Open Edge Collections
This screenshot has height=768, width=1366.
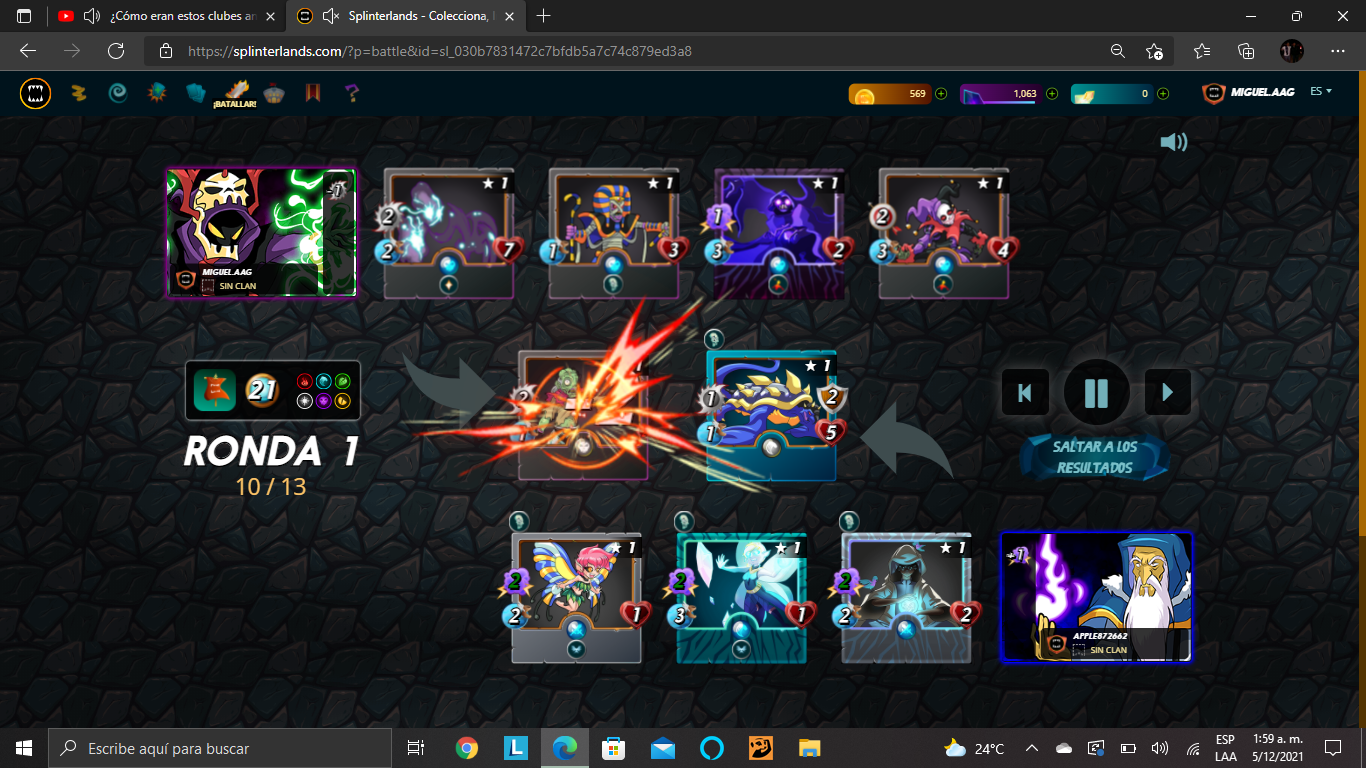[x=1246, y=51]
